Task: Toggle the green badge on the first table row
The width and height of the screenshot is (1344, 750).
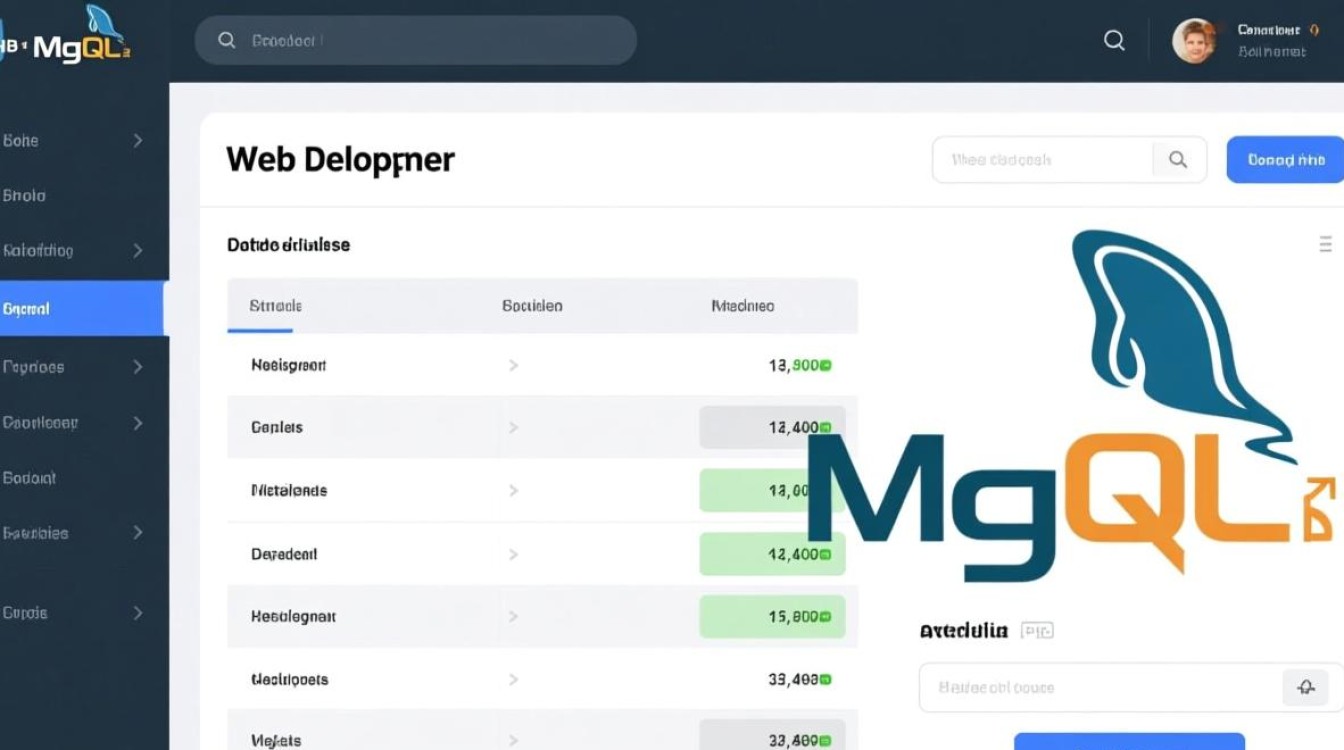Action: click(823, 364)
